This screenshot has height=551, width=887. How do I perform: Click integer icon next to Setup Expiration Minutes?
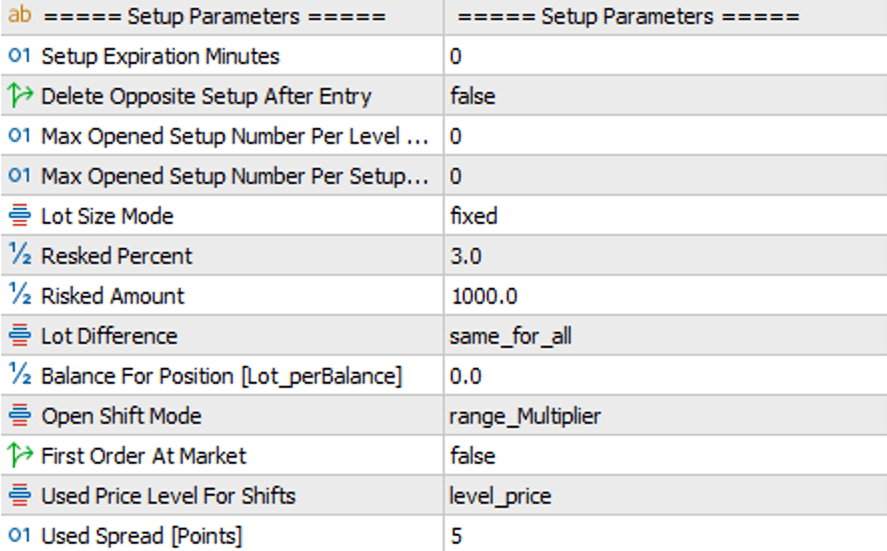19,55
